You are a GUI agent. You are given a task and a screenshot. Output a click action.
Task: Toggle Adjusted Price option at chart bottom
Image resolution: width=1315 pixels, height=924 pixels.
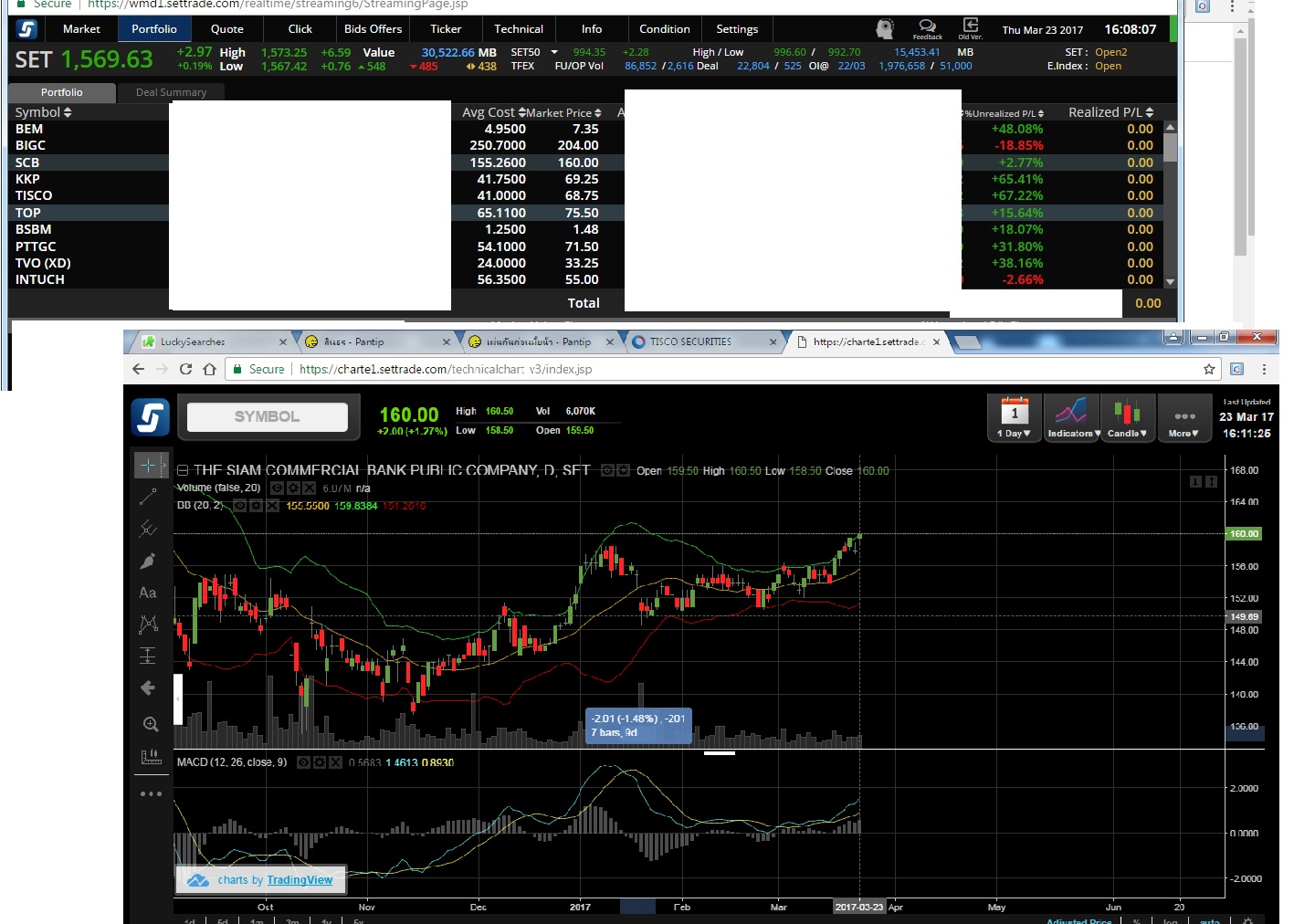tap(1078, 920)
